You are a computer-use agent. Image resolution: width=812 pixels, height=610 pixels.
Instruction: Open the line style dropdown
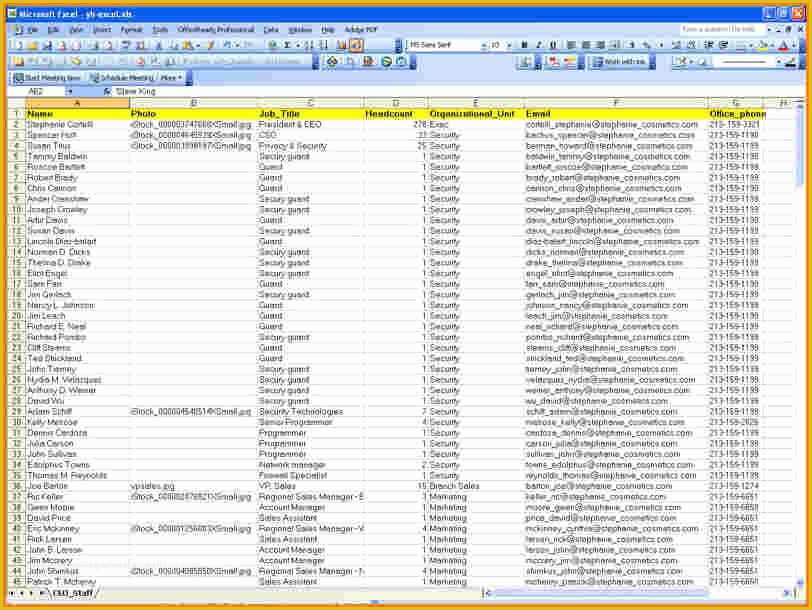click(778, 62)
